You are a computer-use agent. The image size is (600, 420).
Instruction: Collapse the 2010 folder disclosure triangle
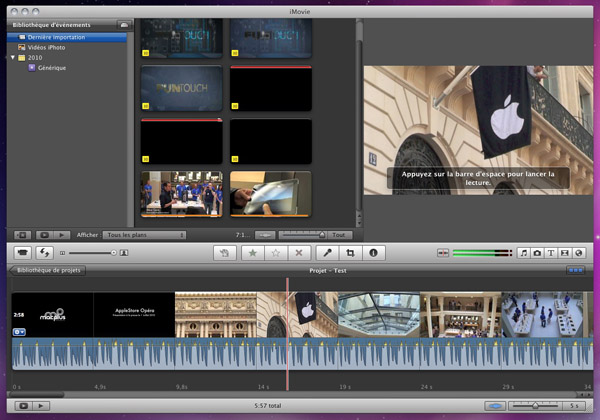[x=13, y=57]
